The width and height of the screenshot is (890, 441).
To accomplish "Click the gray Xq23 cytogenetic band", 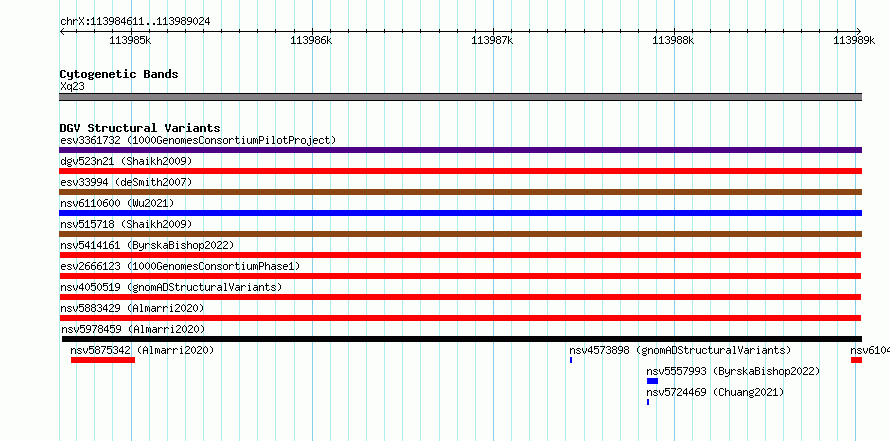I will pos(460,97).
